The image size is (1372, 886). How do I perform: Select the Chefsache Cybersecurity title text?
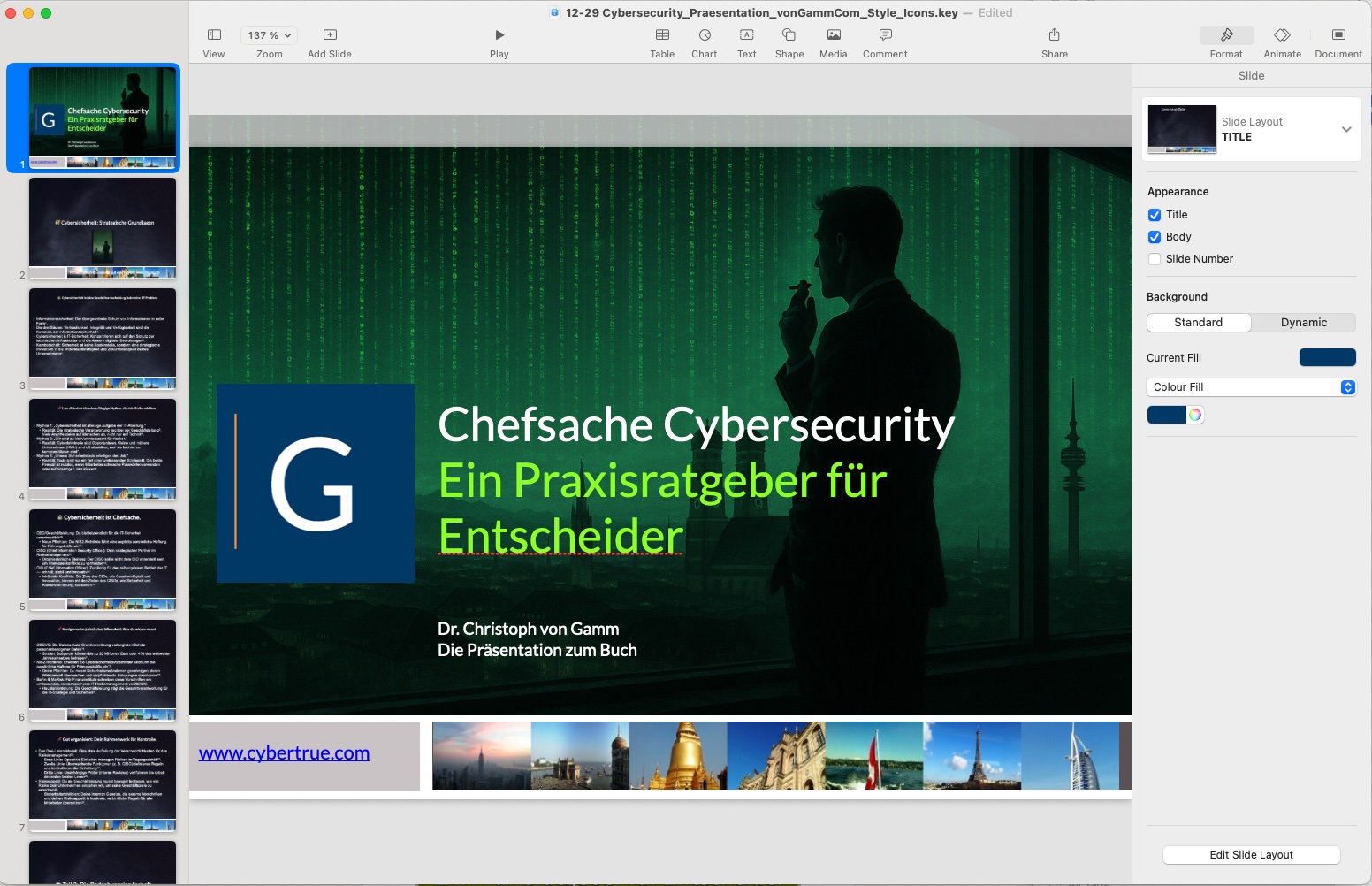(x=697, y=425)
